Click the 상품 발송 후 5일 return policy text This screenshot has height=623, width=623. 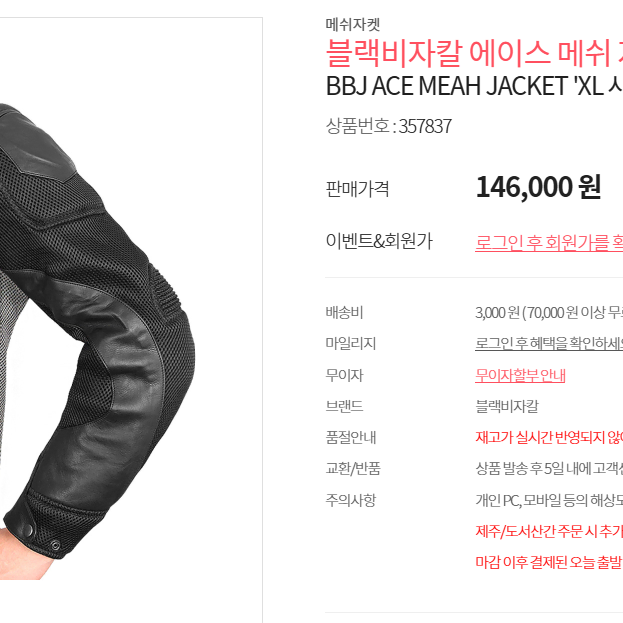[549, 469]
